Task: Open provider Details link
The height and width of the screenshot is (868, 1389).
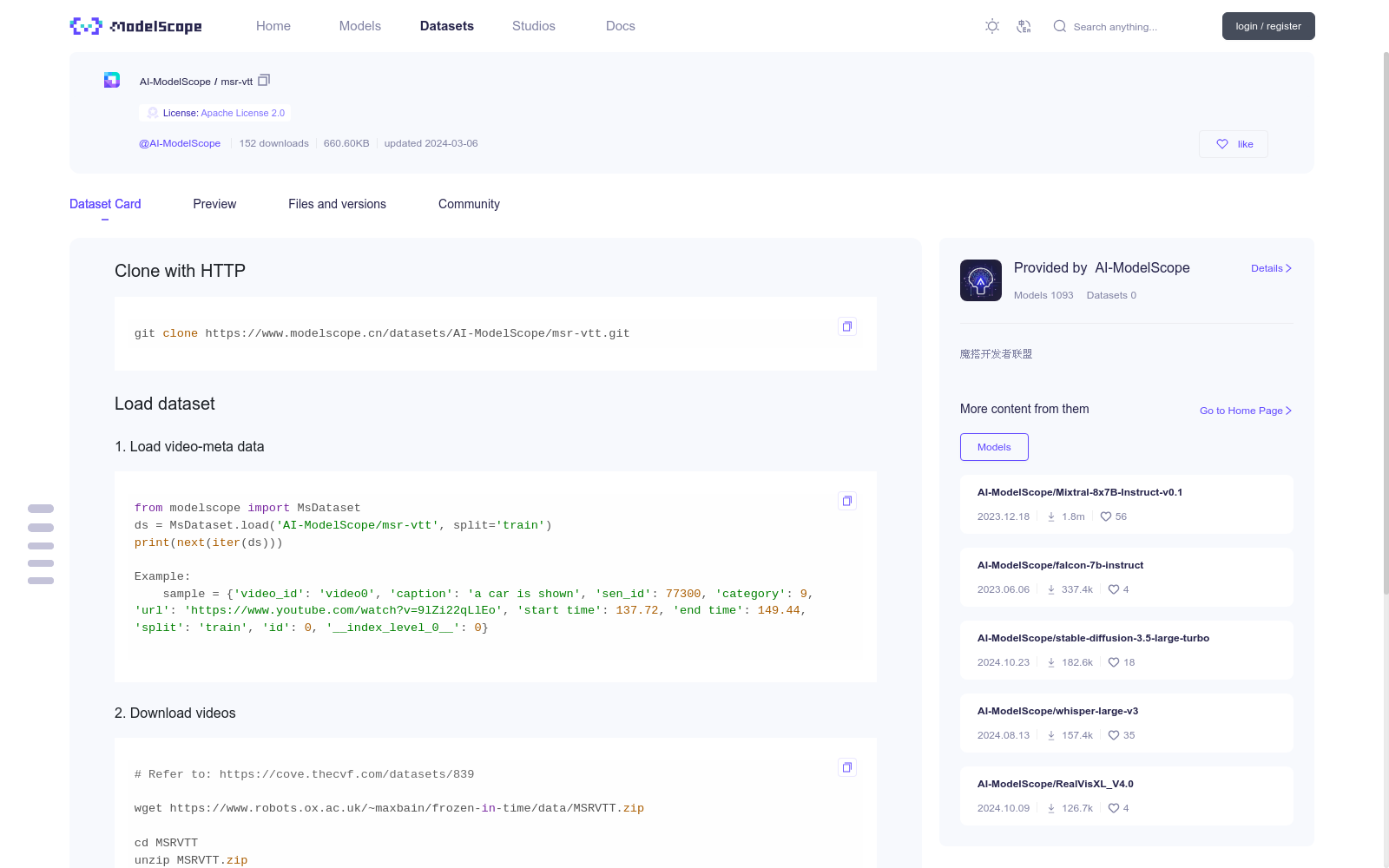Action: [1271, 268]
